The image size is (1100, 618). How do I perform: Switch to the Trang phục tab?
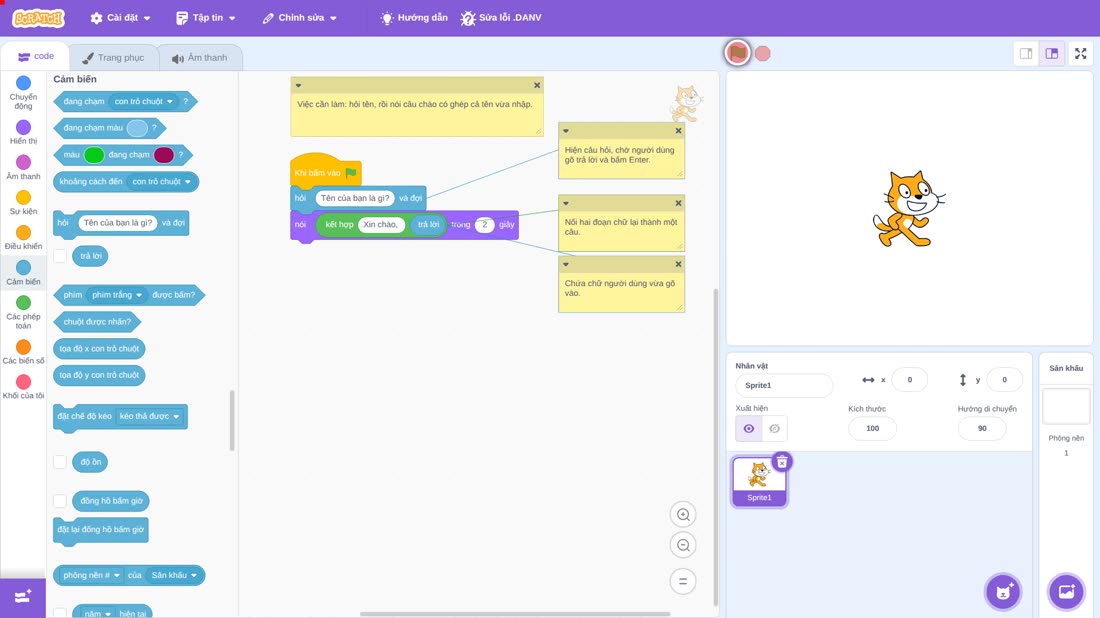click(x=113, y=58)
